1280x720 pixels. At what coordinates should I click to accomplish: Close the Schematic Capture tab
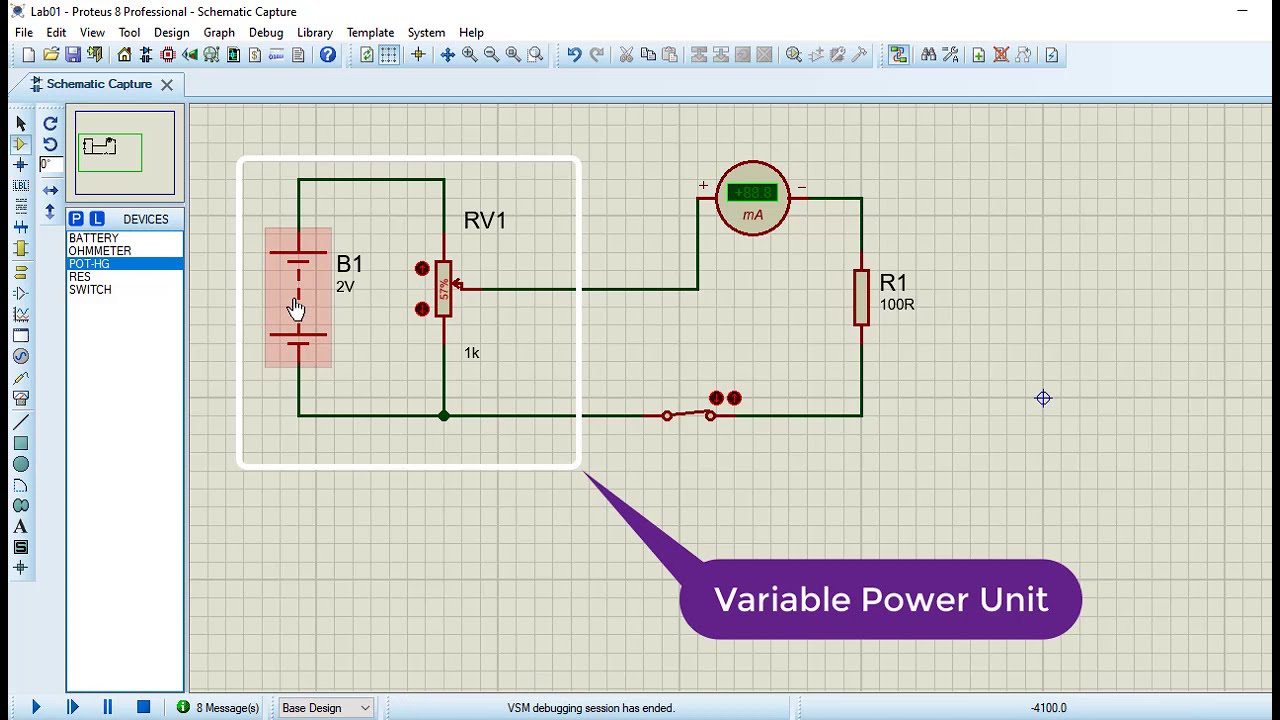coord(167,85)
